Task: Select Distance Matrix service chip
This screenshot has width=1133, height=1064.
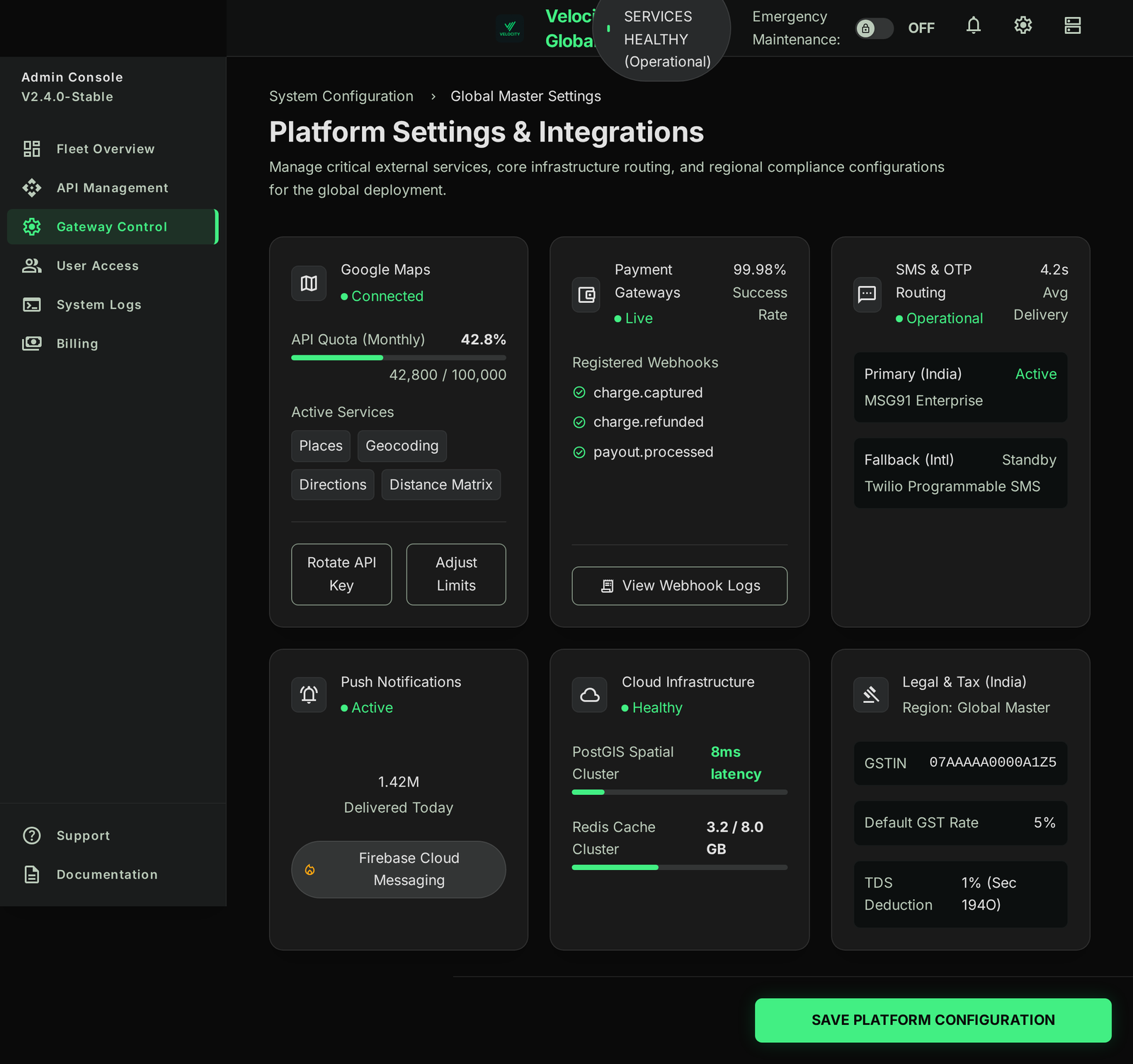Action: (441, 485)
